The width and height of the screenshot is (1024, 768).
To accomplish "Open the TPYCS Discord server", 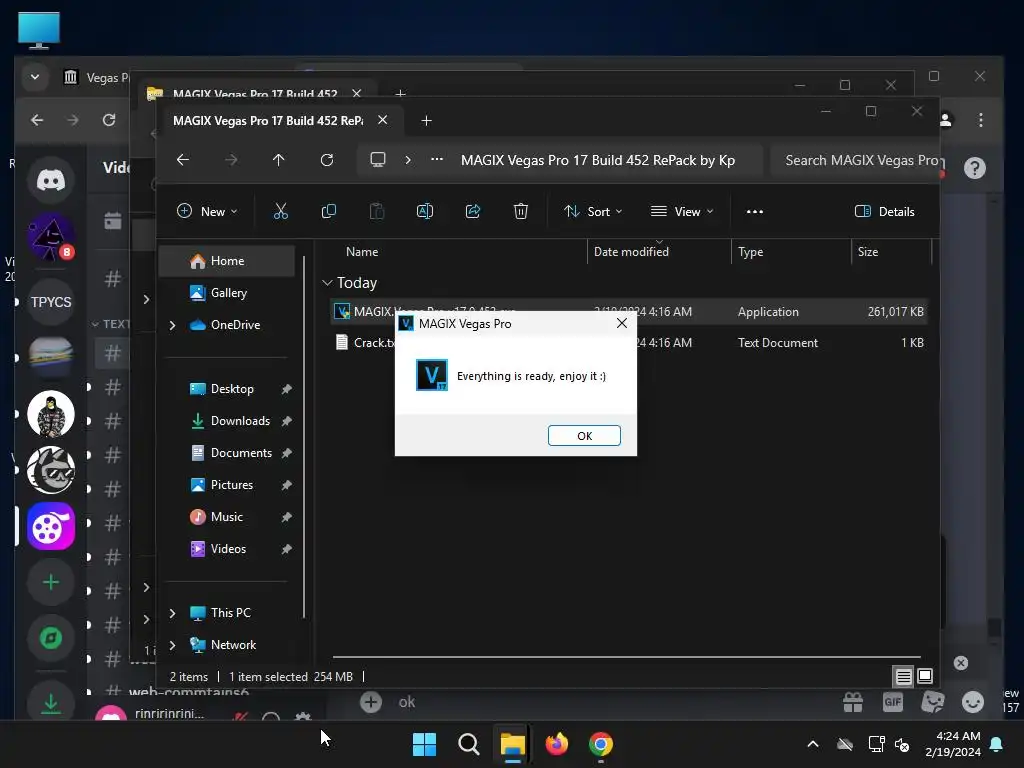I will tap(50, 302).
